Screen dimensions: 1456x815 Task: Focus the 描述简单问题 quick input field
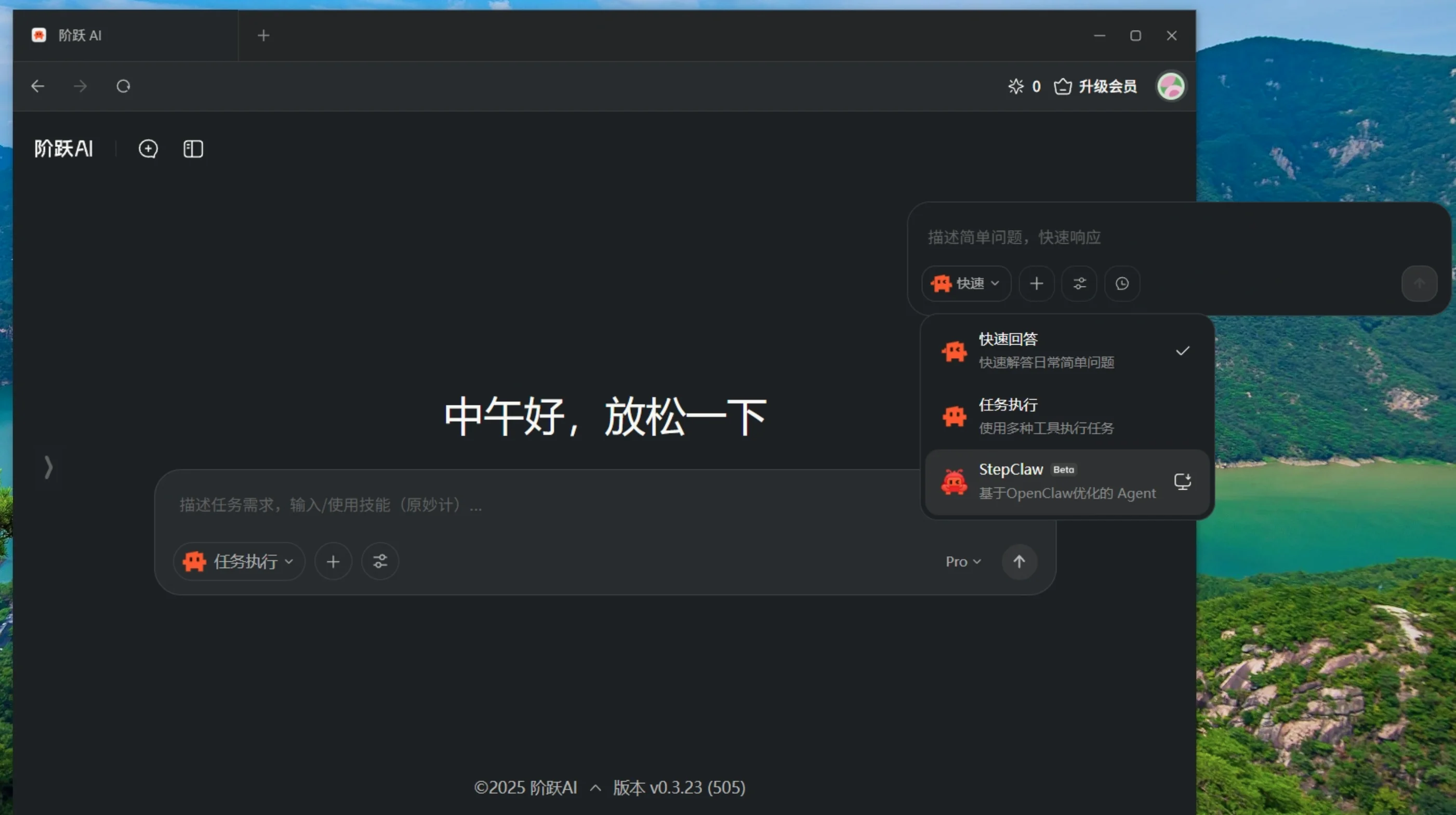pos(1179,238)
